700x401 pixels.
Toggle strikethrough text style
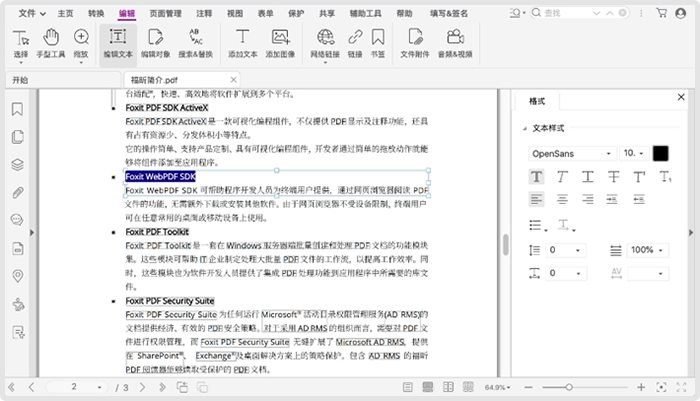pos(613,177)
